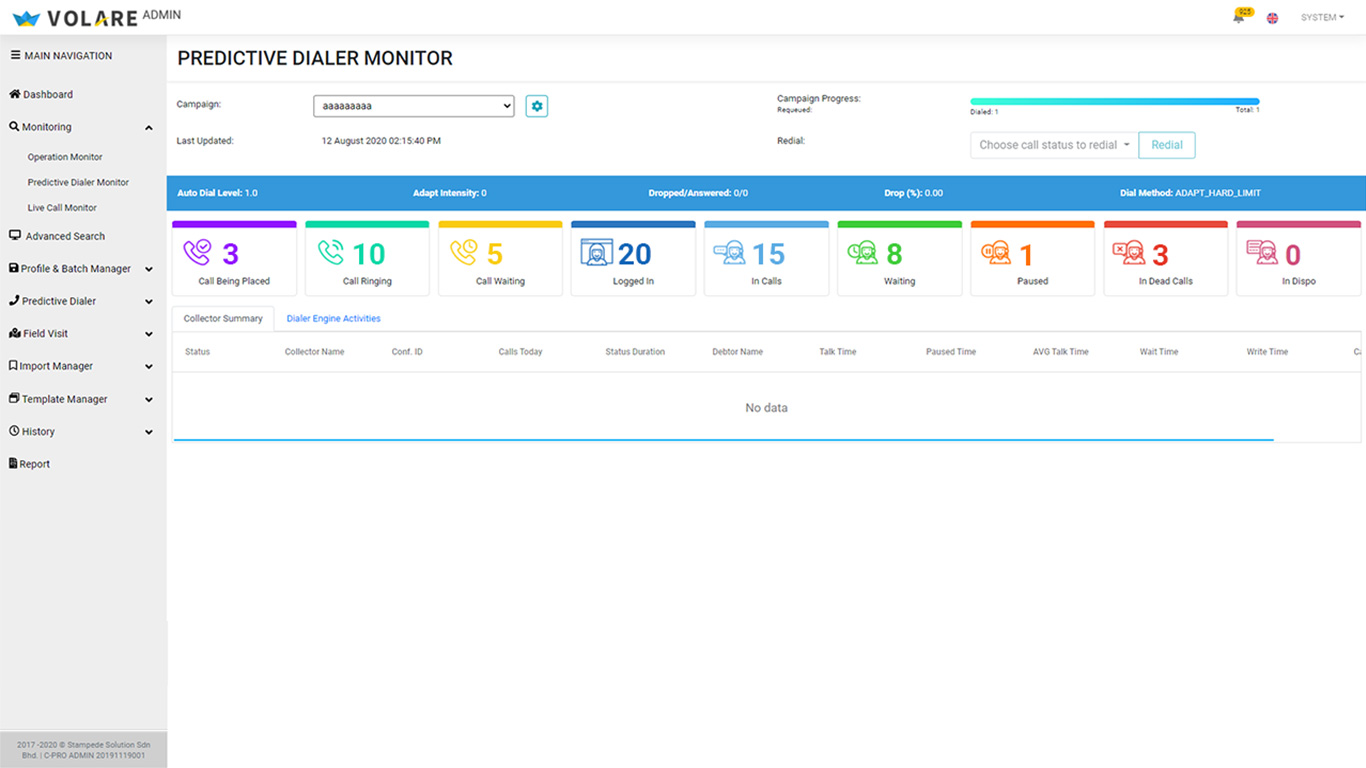
Task: Sort by the Collector Name column header
Action: (x=314, y=352)
